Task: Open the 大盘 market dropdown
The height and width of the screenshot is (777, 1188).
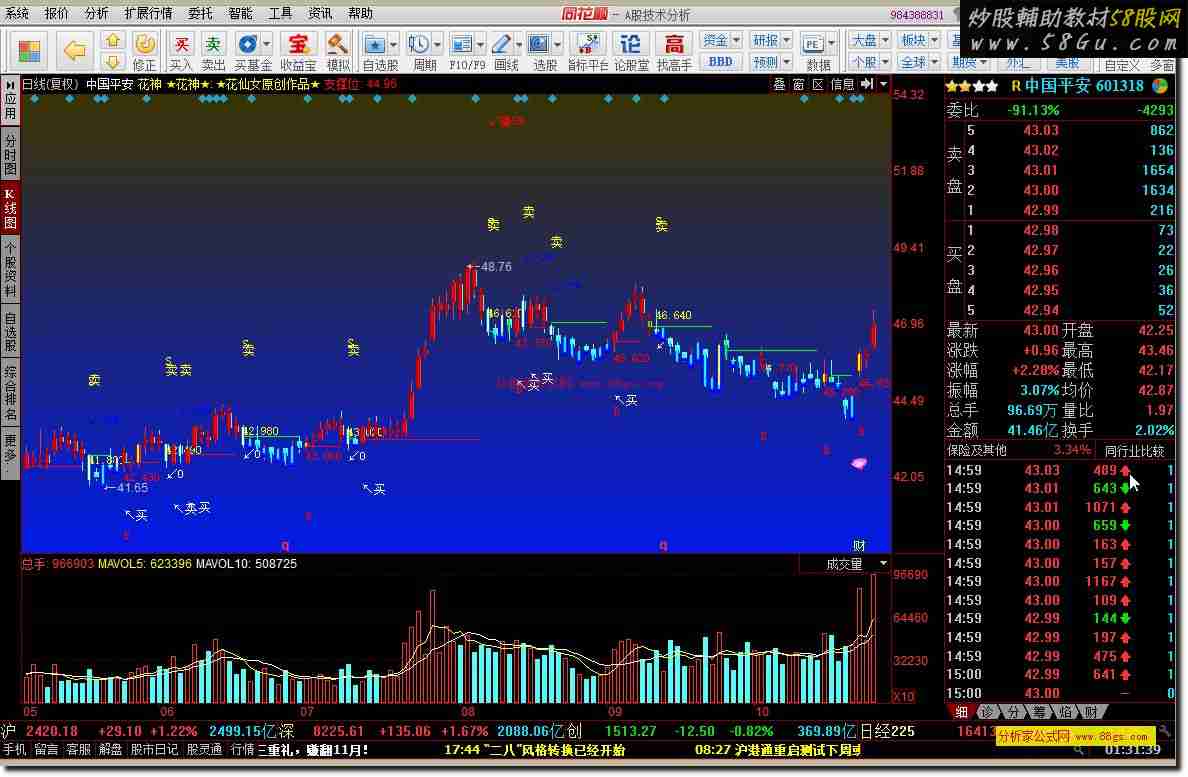Action: pyautogui.click(x=869, y=40)
